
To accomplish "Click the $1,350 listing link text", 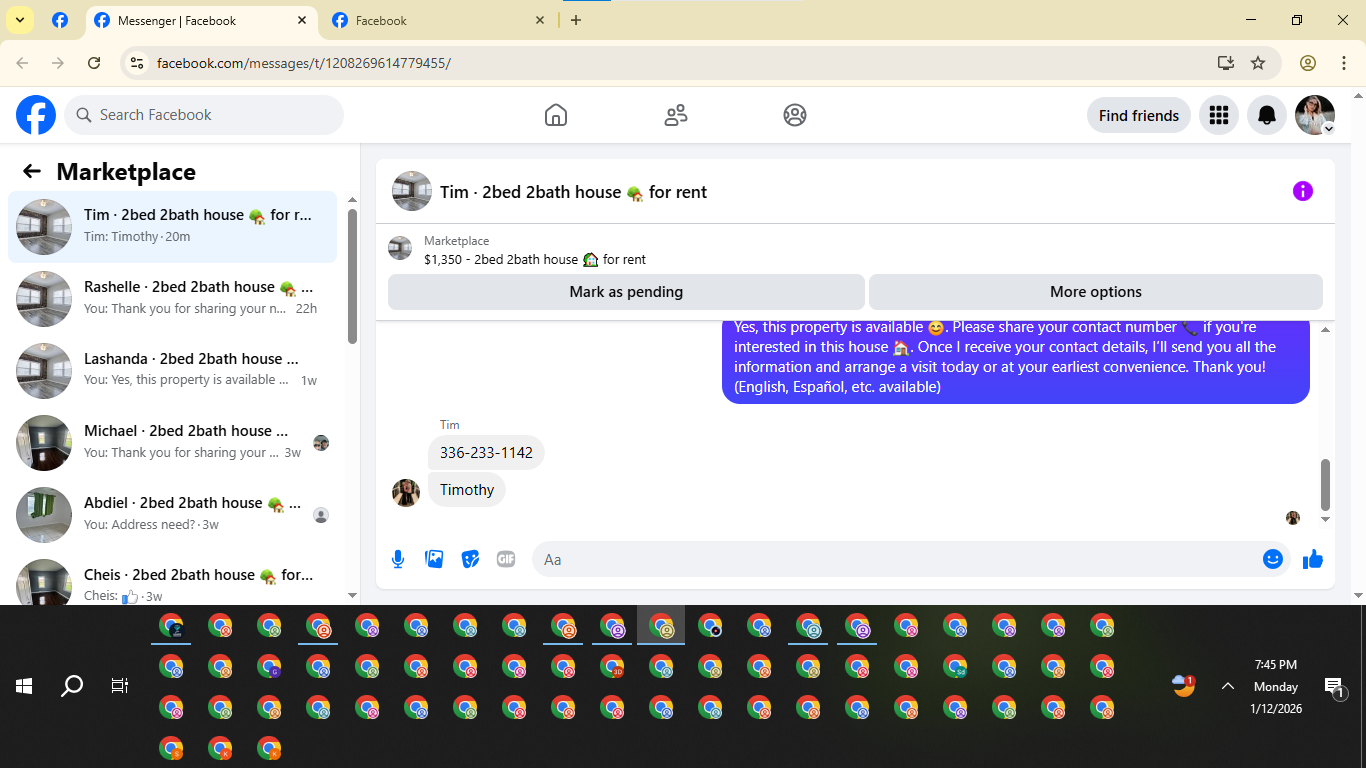I will [x=535, y=259].
